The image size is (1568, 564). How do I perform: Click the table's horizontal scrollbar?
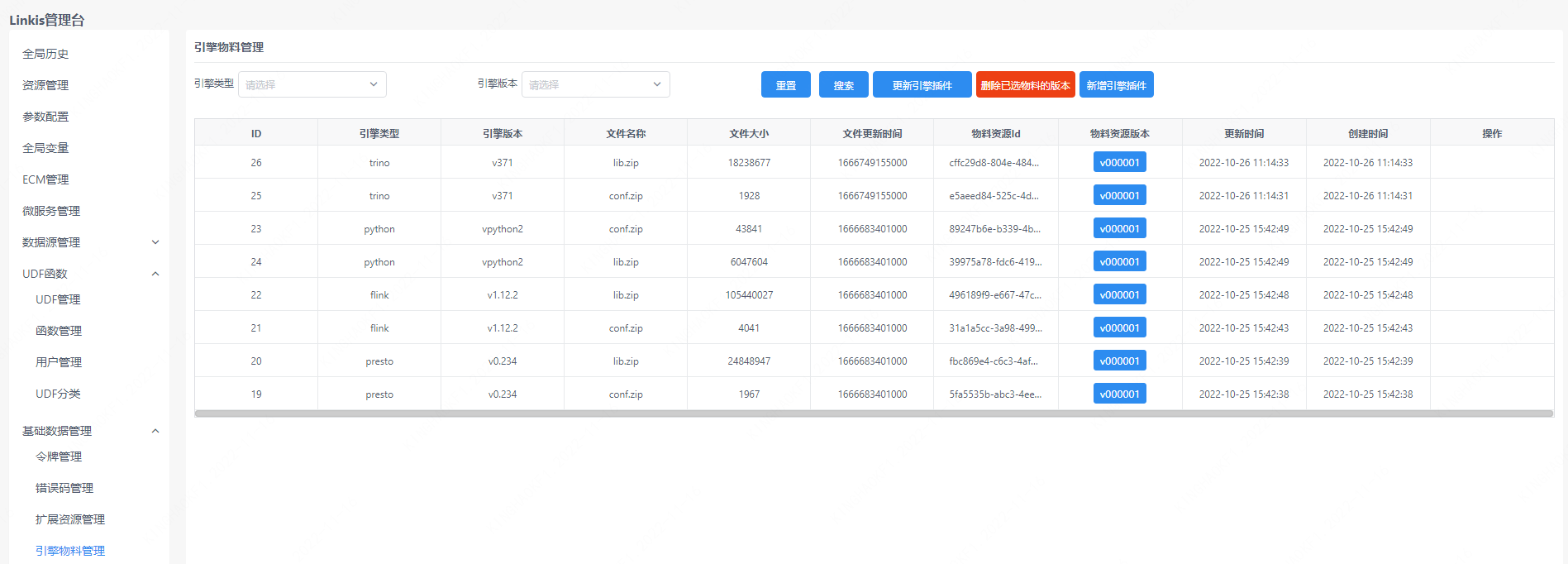point(874,413)
